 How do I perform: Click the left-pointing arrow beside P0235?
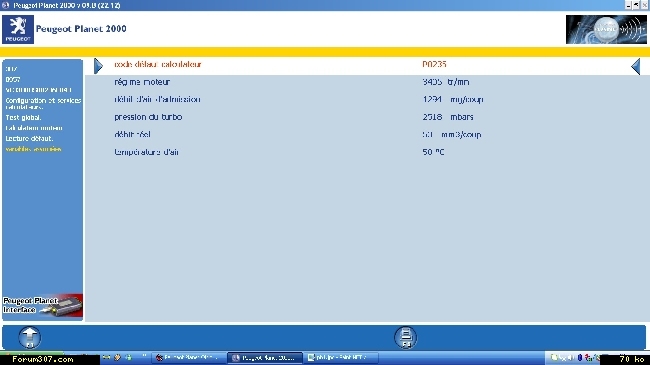(x=635, y=66)
